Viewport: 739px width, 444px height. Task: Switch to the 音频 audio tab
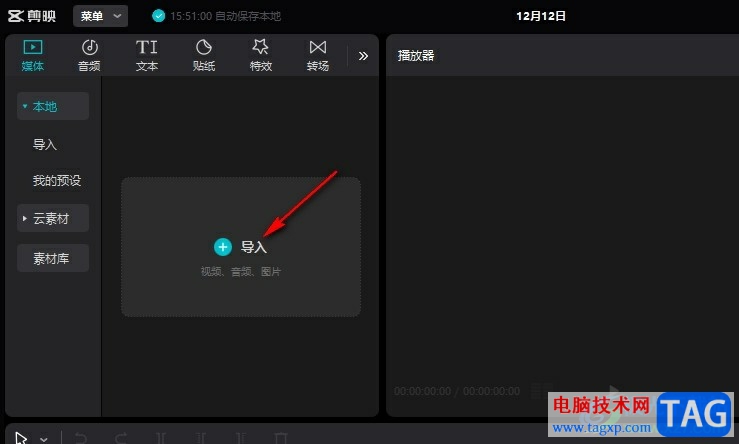coord(89,56)
